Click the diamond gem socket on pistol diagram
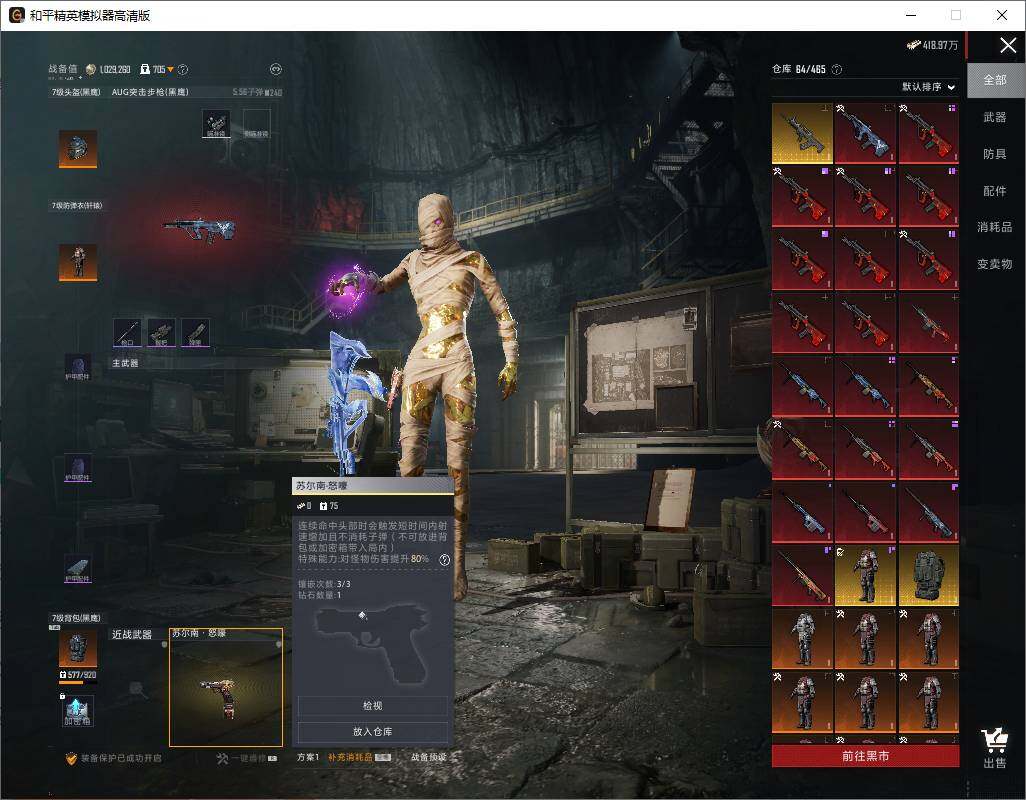 pos(363,616)
